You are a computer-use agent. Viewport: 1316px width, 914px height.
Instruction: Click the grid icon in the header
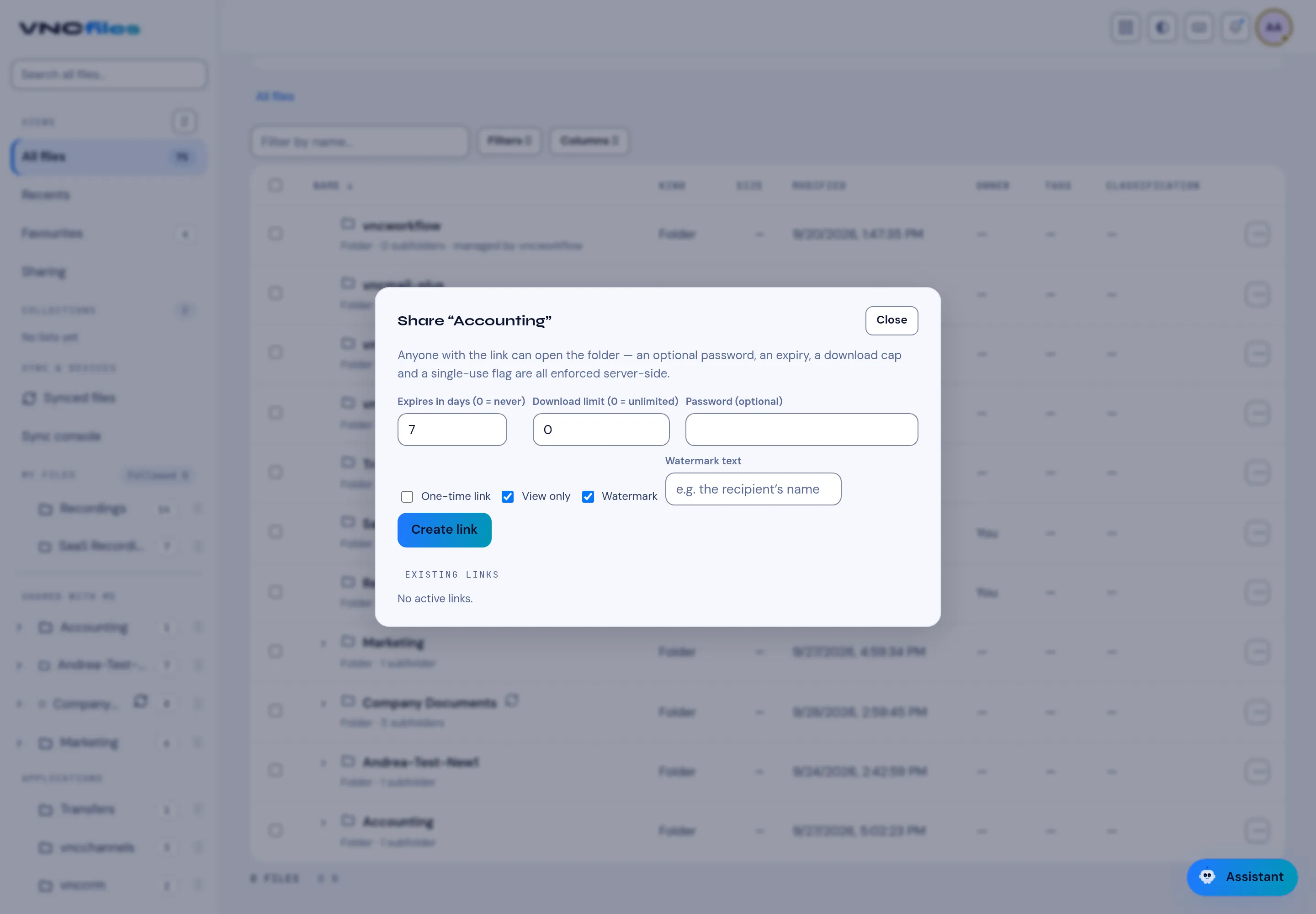point(1125,27)
